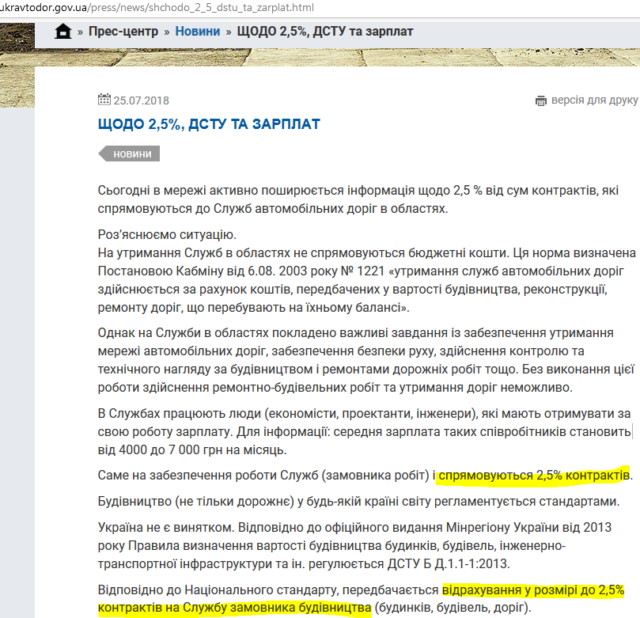Click the home icon in breadcrumbs
640x618 pixels.
(x=64, y=32)
